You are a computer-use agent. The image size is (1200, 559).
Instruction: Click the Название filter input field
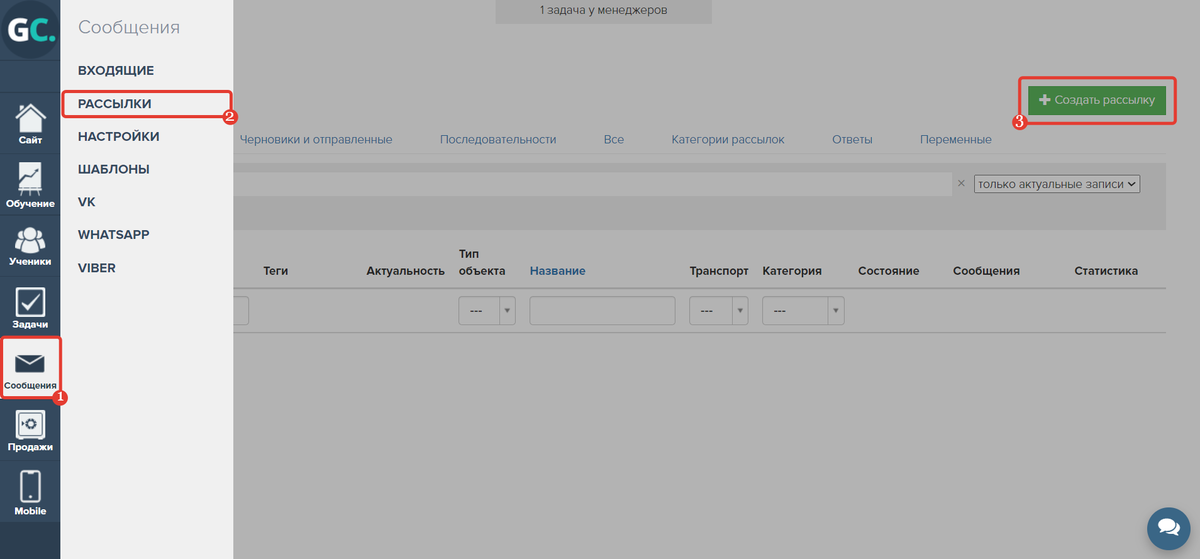(603, 311)
